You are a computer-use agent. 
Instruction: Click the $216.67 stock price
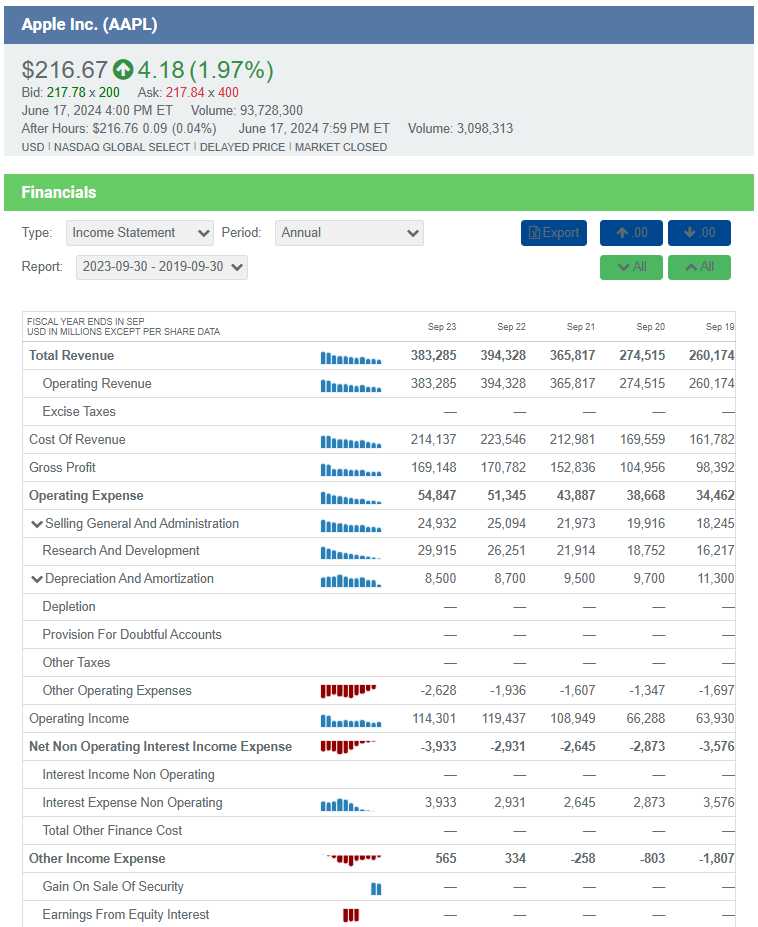coord(64,70)
